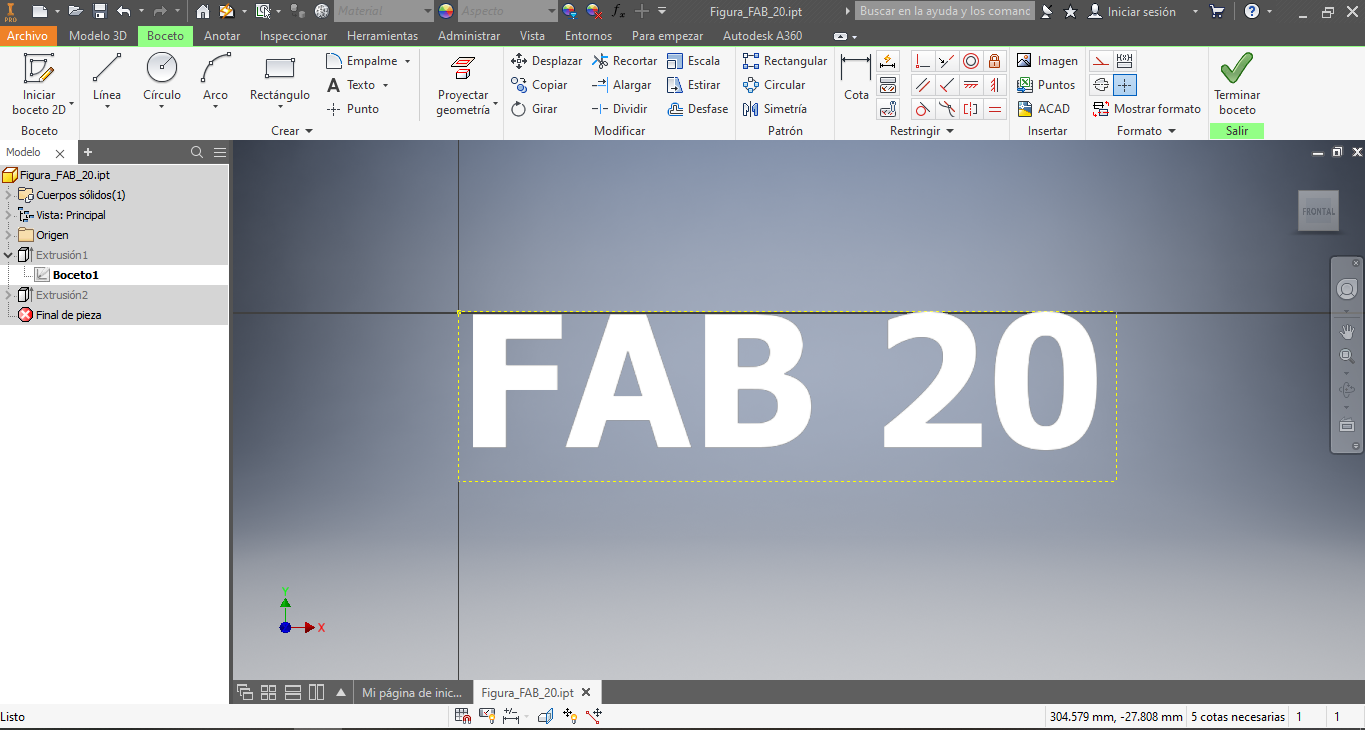
Task: Open the Archivo menu
Action: (28, 36)
